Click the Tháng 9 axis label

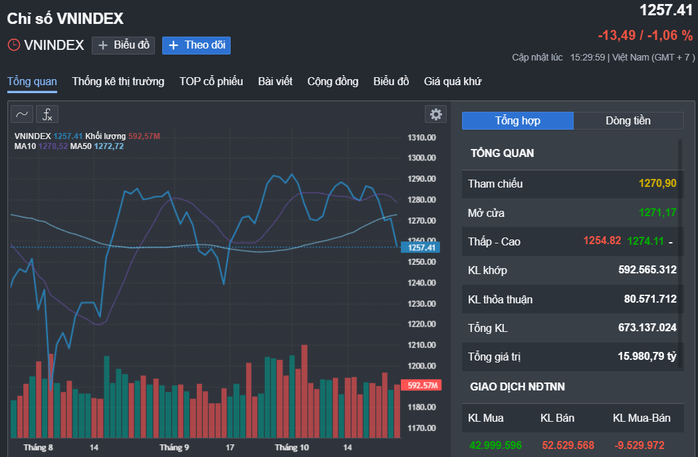click(x=174, y=447)
